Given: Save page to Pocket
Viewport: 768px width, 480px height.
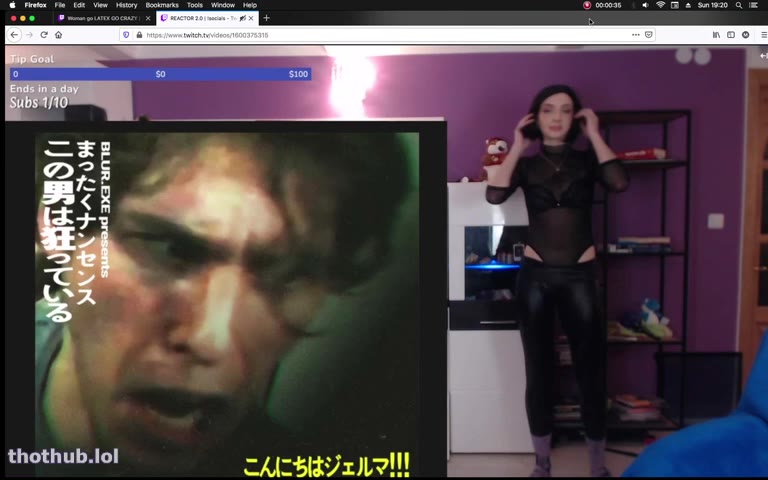Looking at the screenshot, I should point(649,35).
